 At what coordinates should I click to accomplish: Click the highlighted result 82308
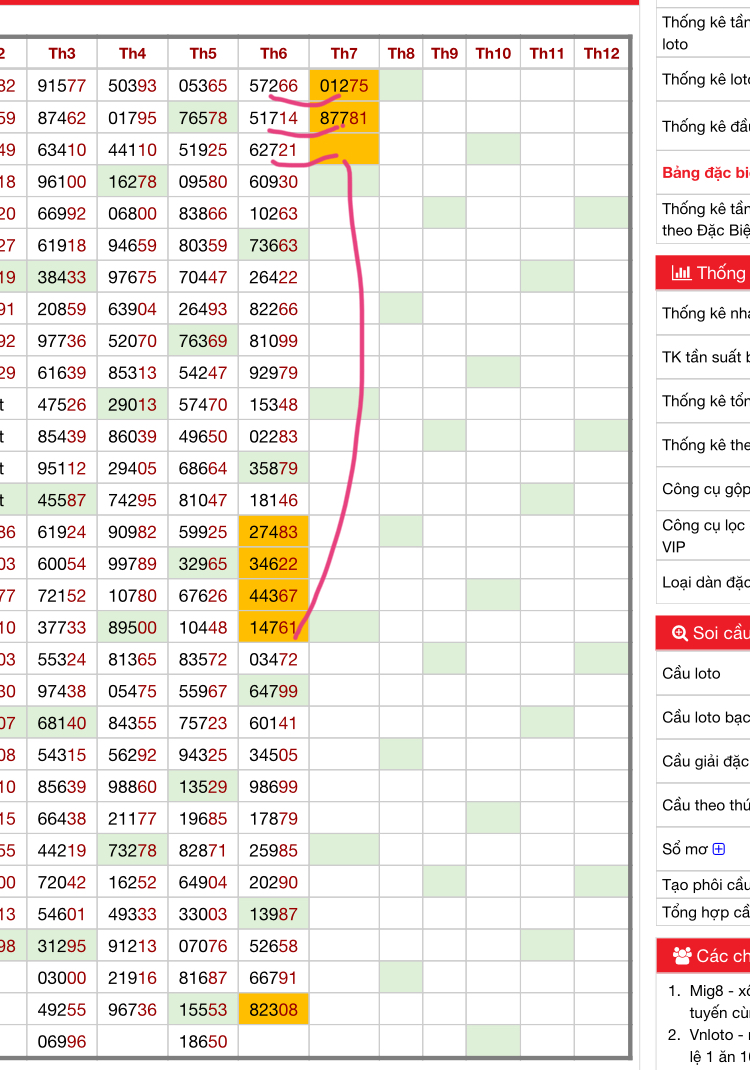click(273, 1010)
